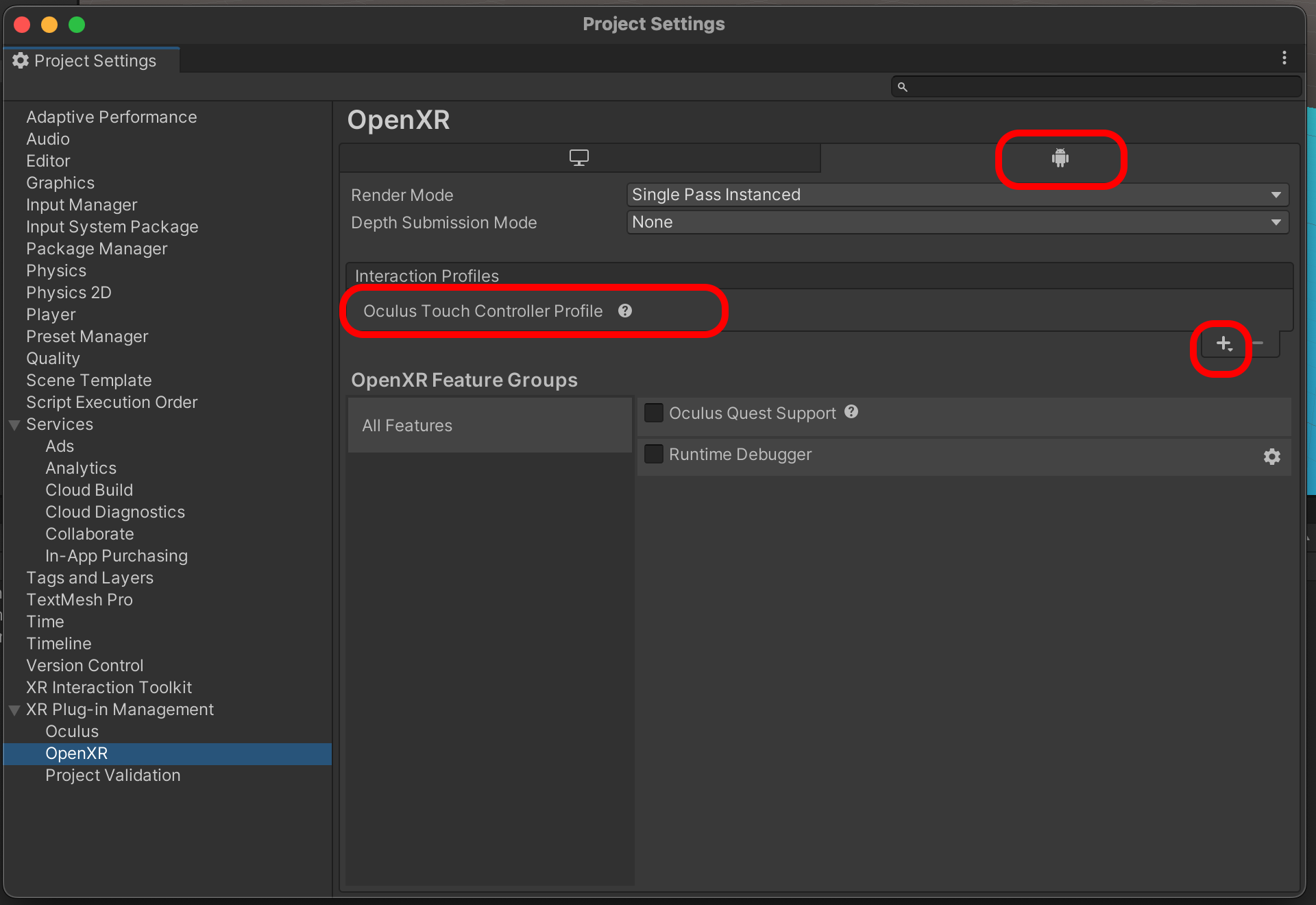
Task: Click the minus button to remove profile
Action: point(1258,343)
